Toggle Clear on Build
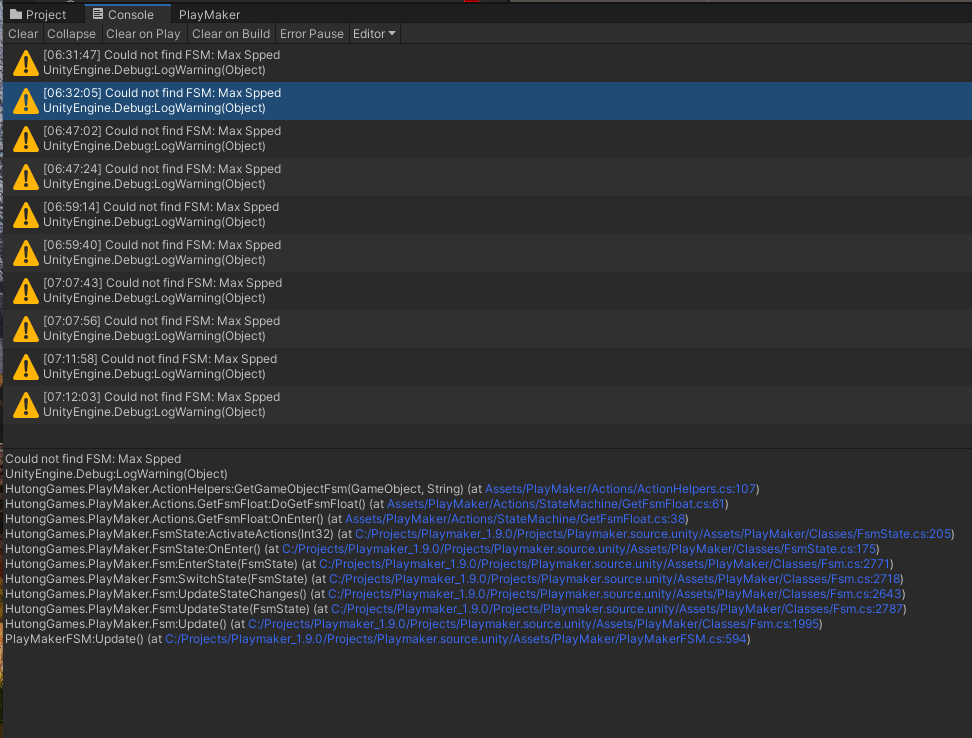This screenshot has width=972, height=738. (x=231, y=34)
